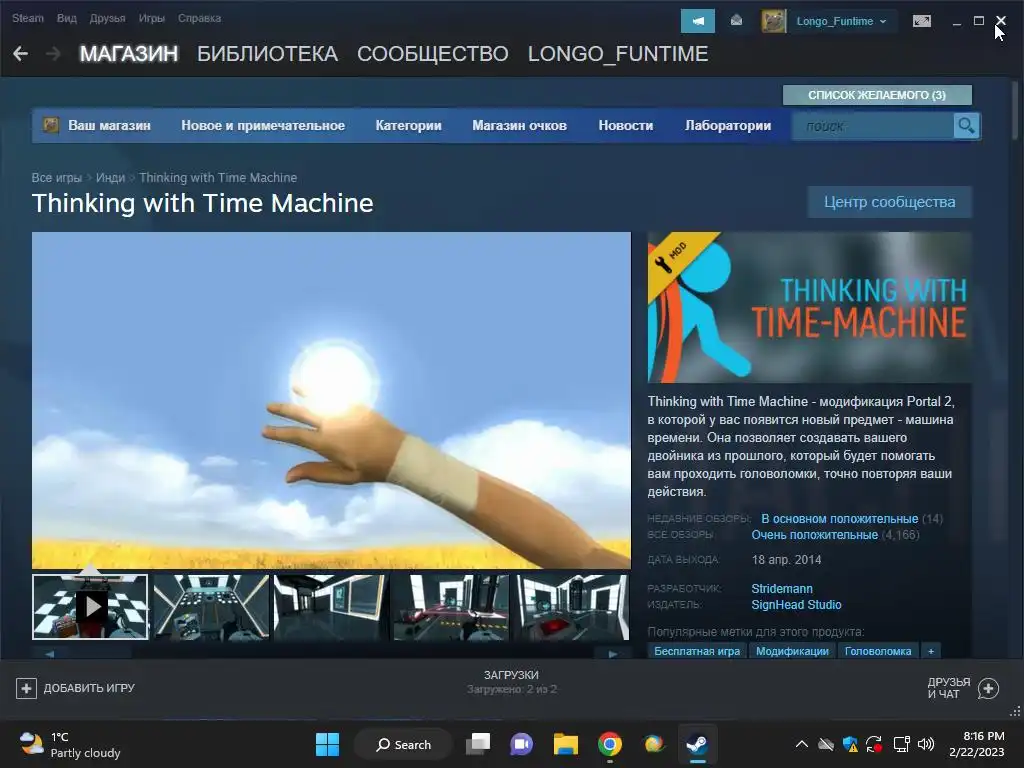Screen dimensions: 1024x768
Task: Expand Новое и примечательное menu
Action: click(x=263, y=125)
